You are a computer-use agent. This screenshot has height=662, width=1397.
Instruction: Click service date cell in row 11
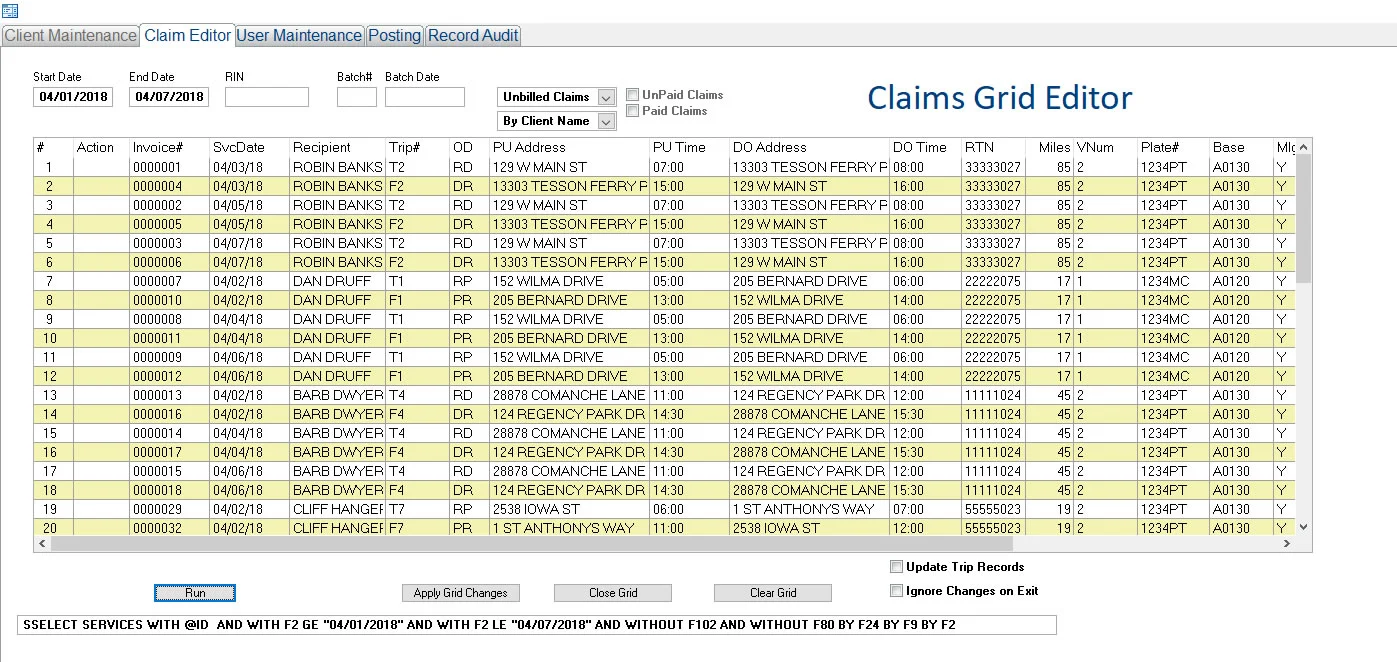click(x=249, y=357)
